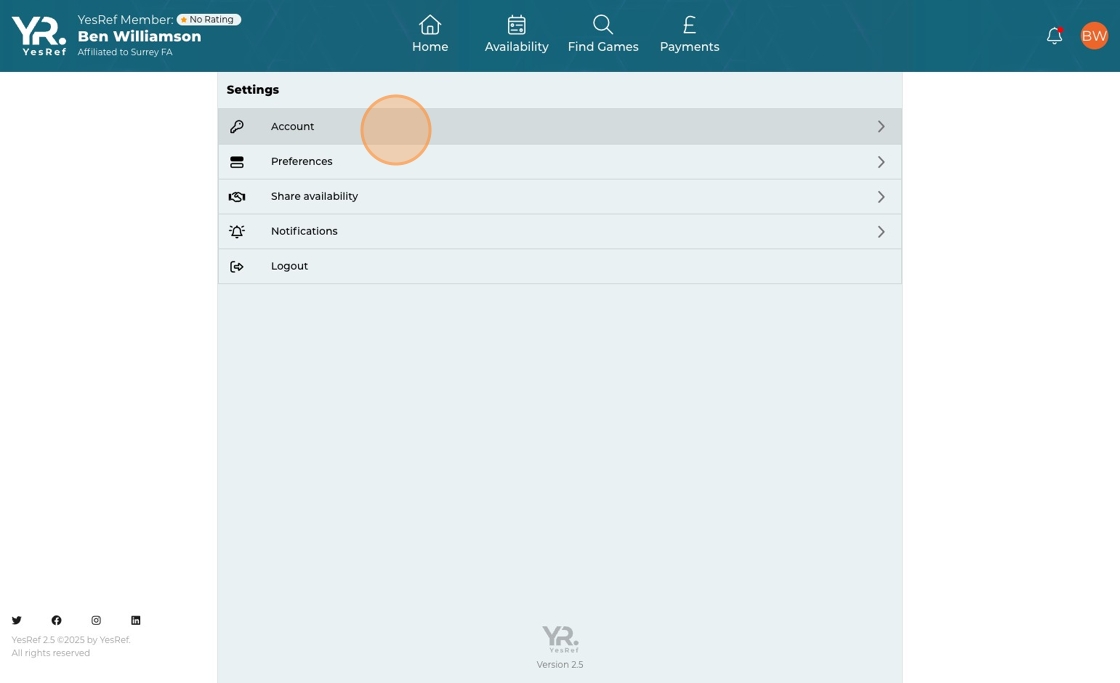Click the Settings heading
The image size is (1120, 683).
[253, 89]
